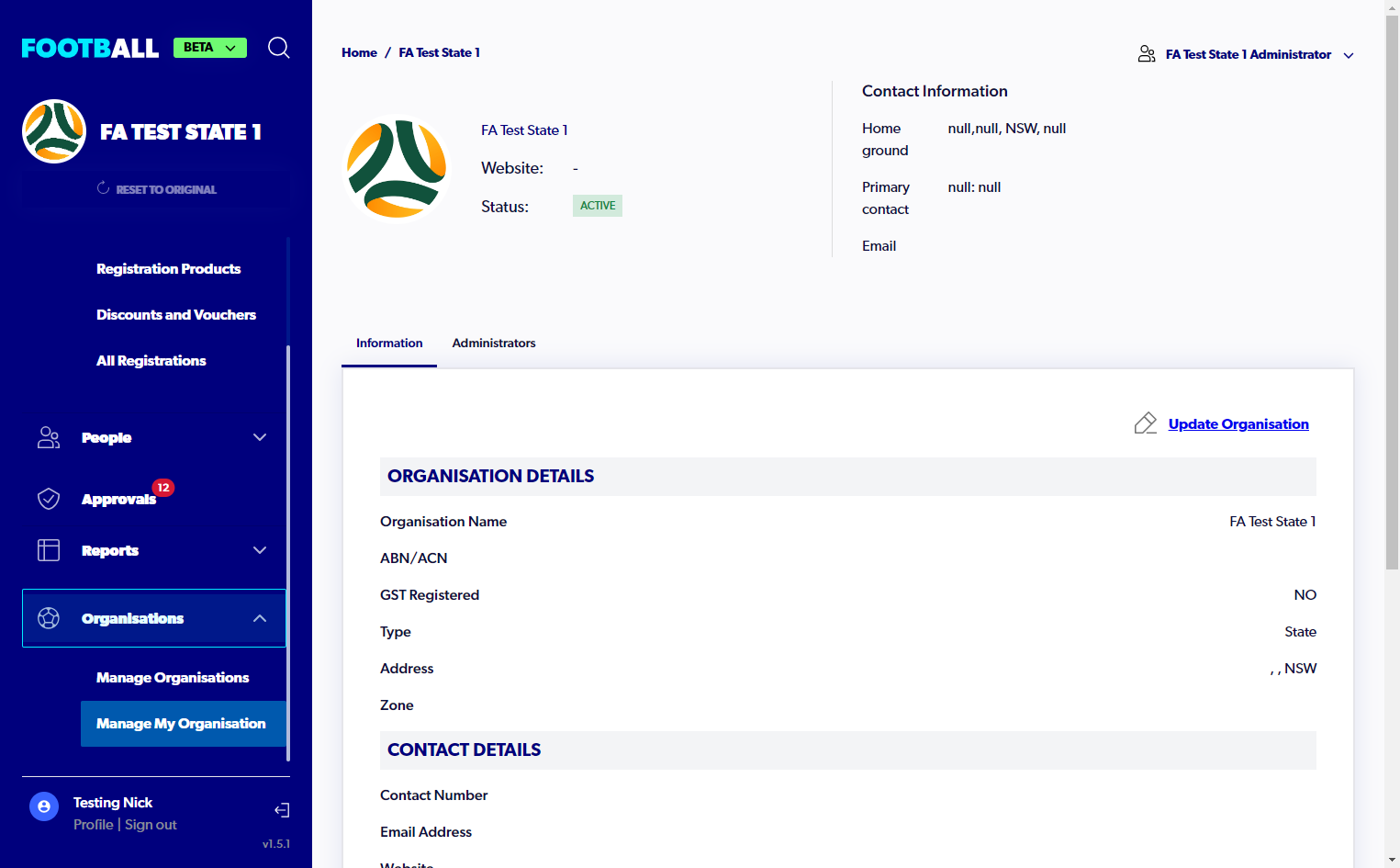Click the sidebar vertical scrollbar
Screen dimensions: 1400x868
(288, 551)
